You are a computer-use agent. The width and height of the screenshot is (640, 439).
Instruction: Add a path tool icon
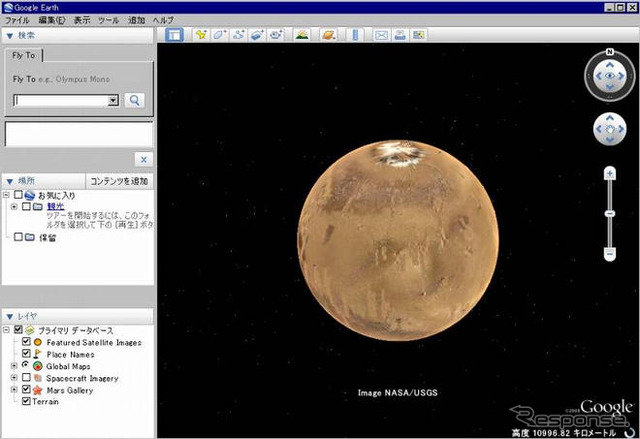[238, 35]
